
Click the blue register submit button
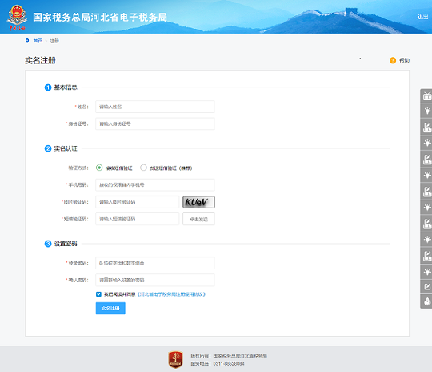(x=111, y=308)
